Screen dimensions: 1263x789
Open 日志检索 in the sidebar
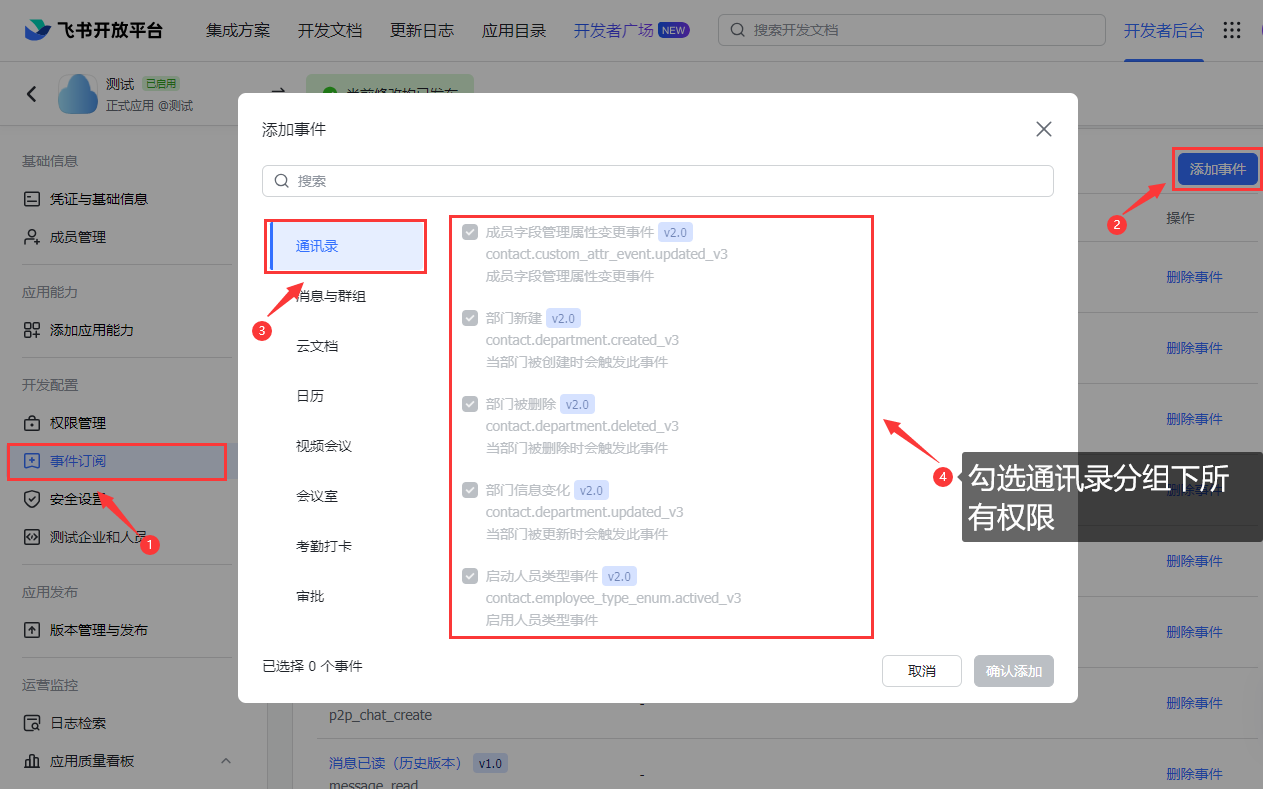(x=77, y=723)
